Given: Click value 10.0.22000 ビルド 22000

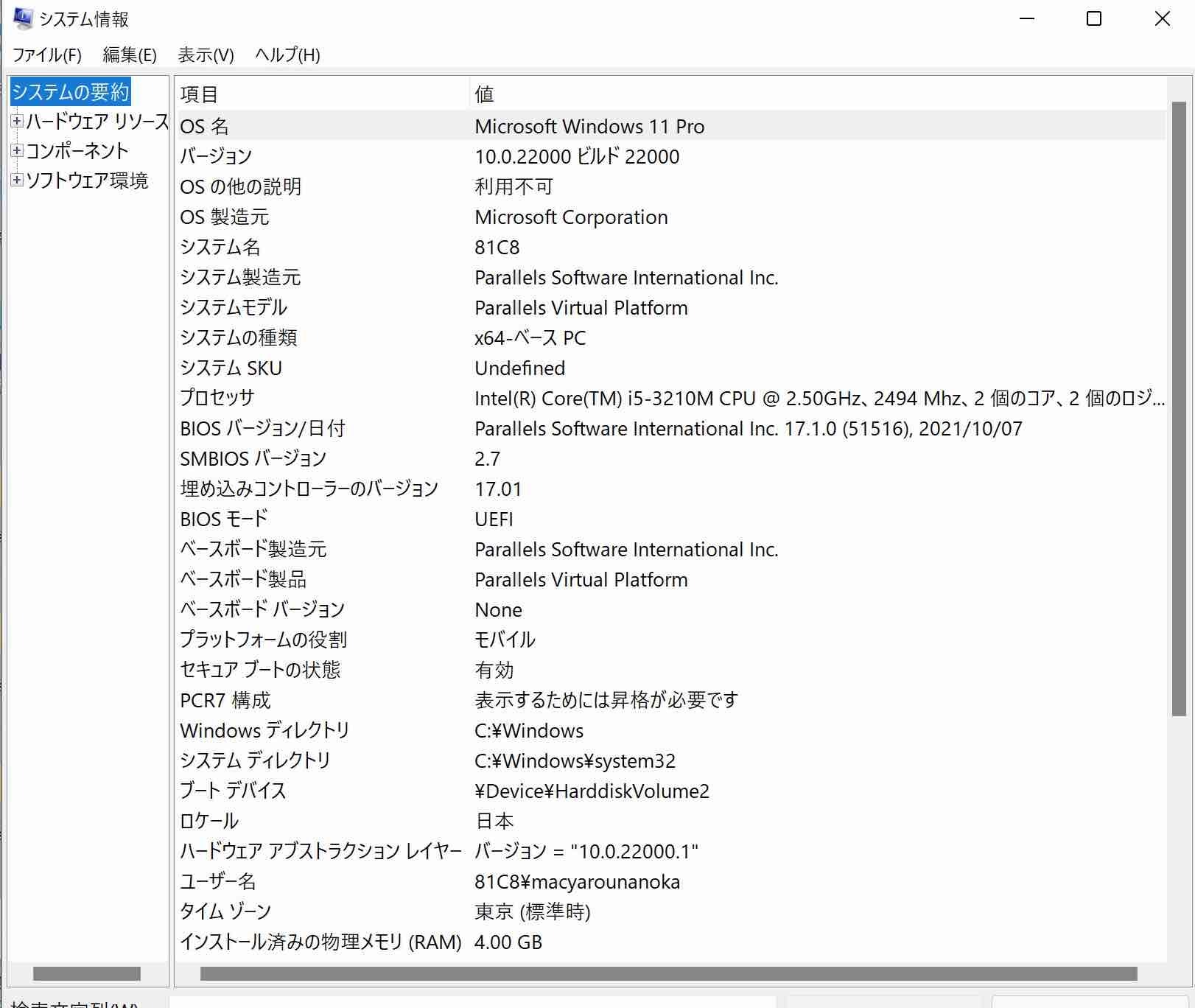Looking at the screenshot, I should 577,156.
